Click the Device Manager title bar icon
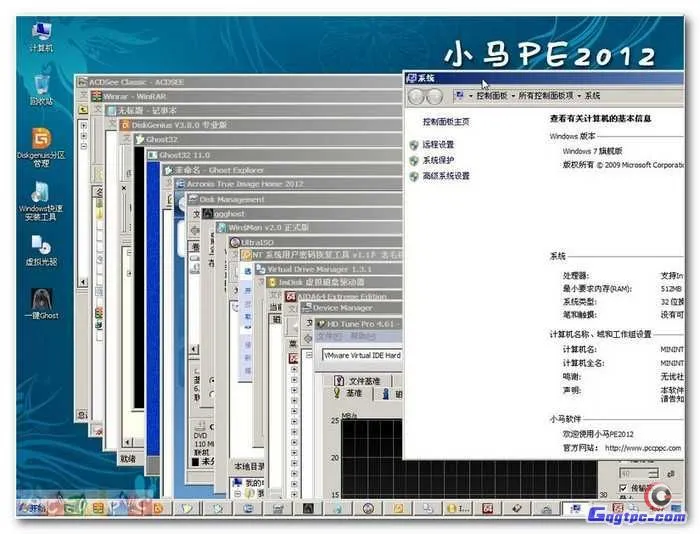 pyautogui.click(x=306, y=308)
